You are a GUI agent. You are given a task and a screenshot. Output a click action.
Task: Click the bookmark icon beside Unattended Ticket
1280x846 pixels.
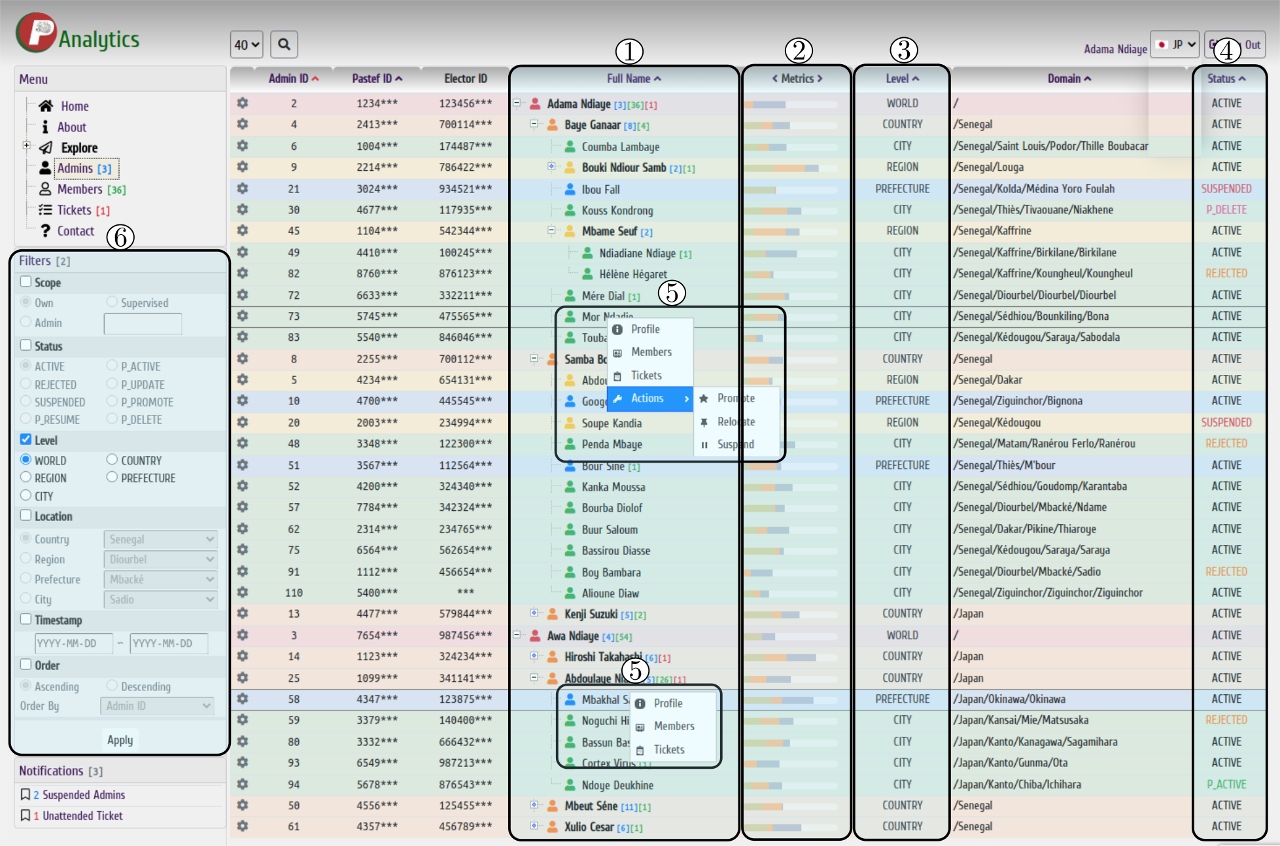pyautogui.click(x=26, y=816)
